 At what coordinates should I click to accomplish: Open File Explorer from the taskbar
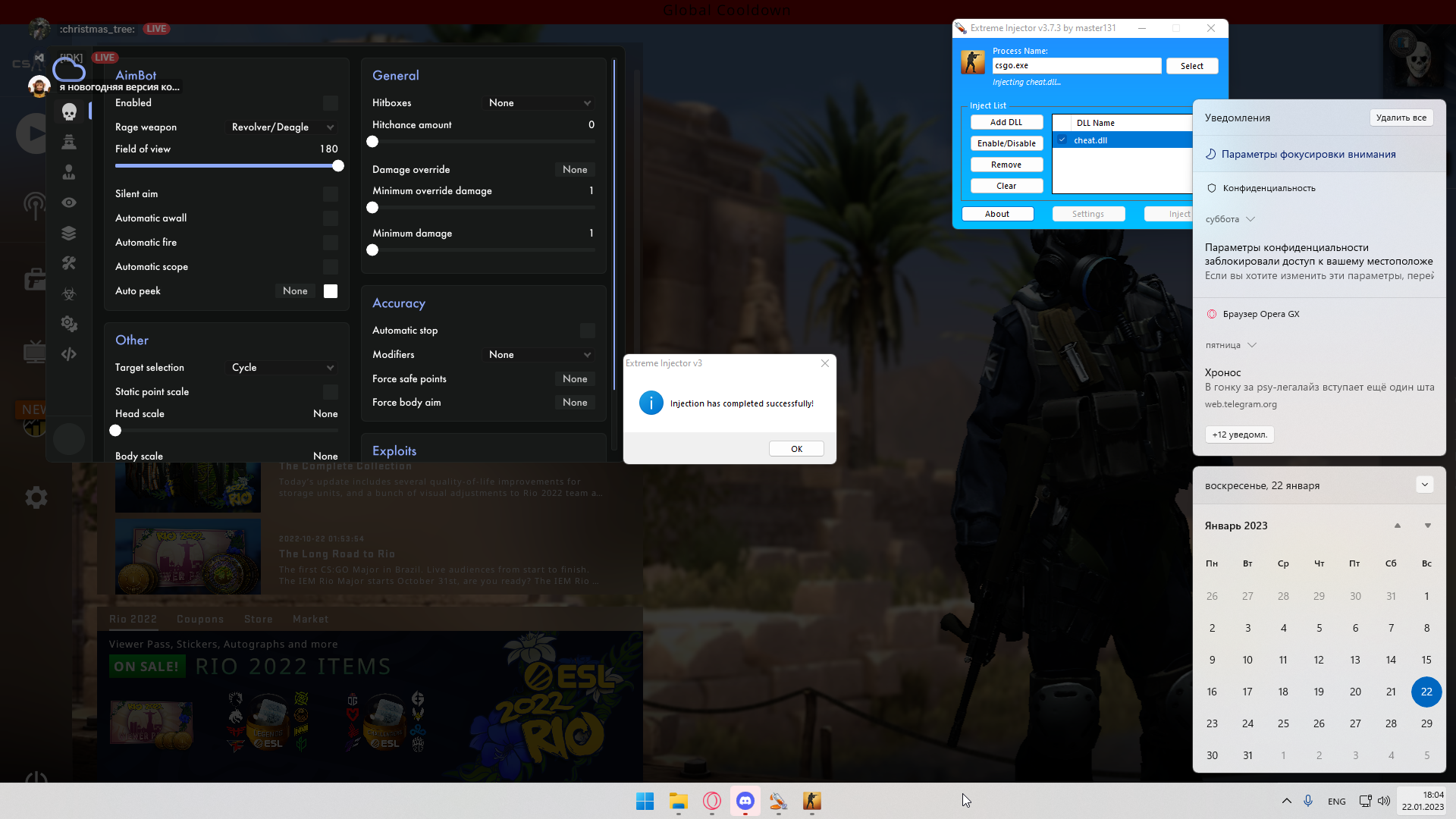(678, 801)
